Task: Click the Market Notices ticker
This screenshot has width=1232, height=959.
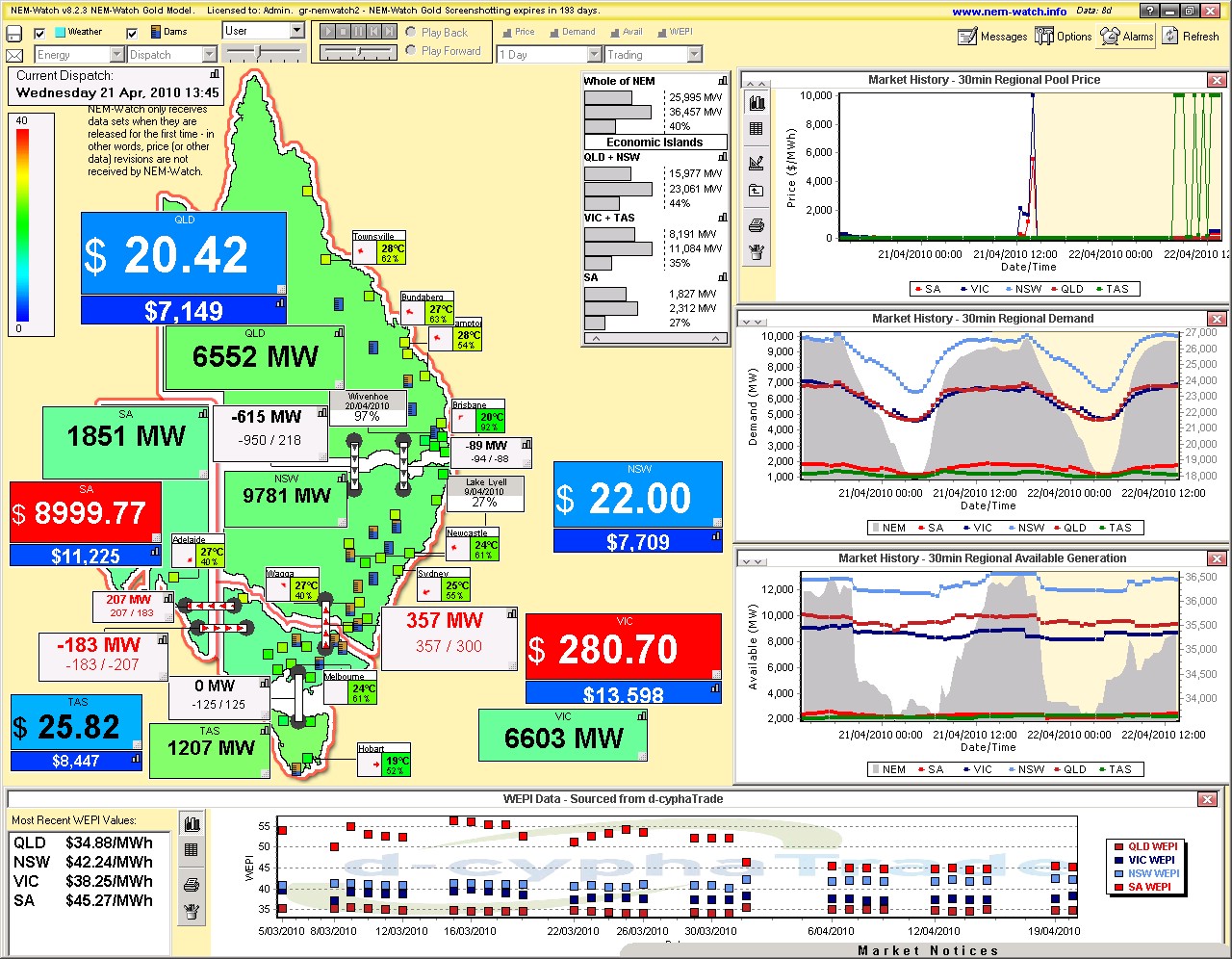Action: click(928, 950)
